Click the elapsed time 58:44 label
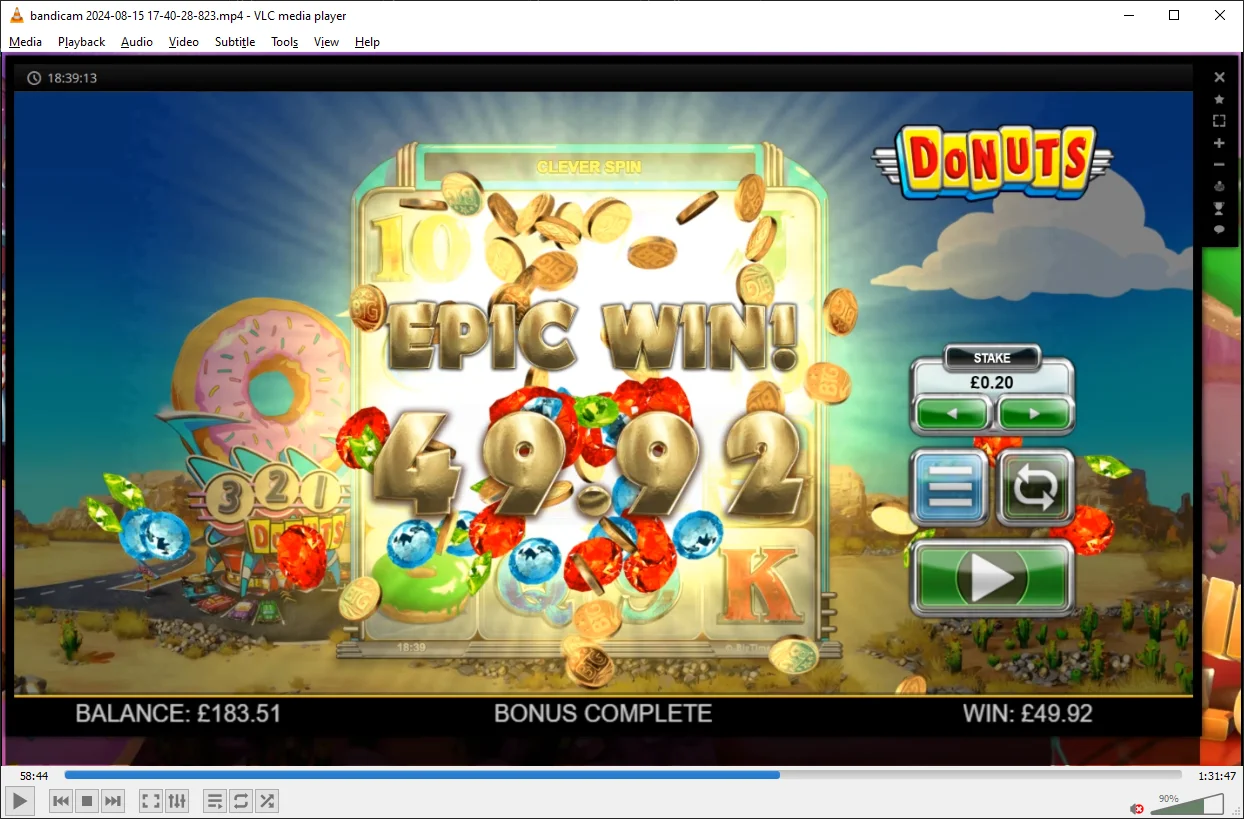Viewport: 1244px width, 819px height. pyautogui.click(x=34, y=775)
